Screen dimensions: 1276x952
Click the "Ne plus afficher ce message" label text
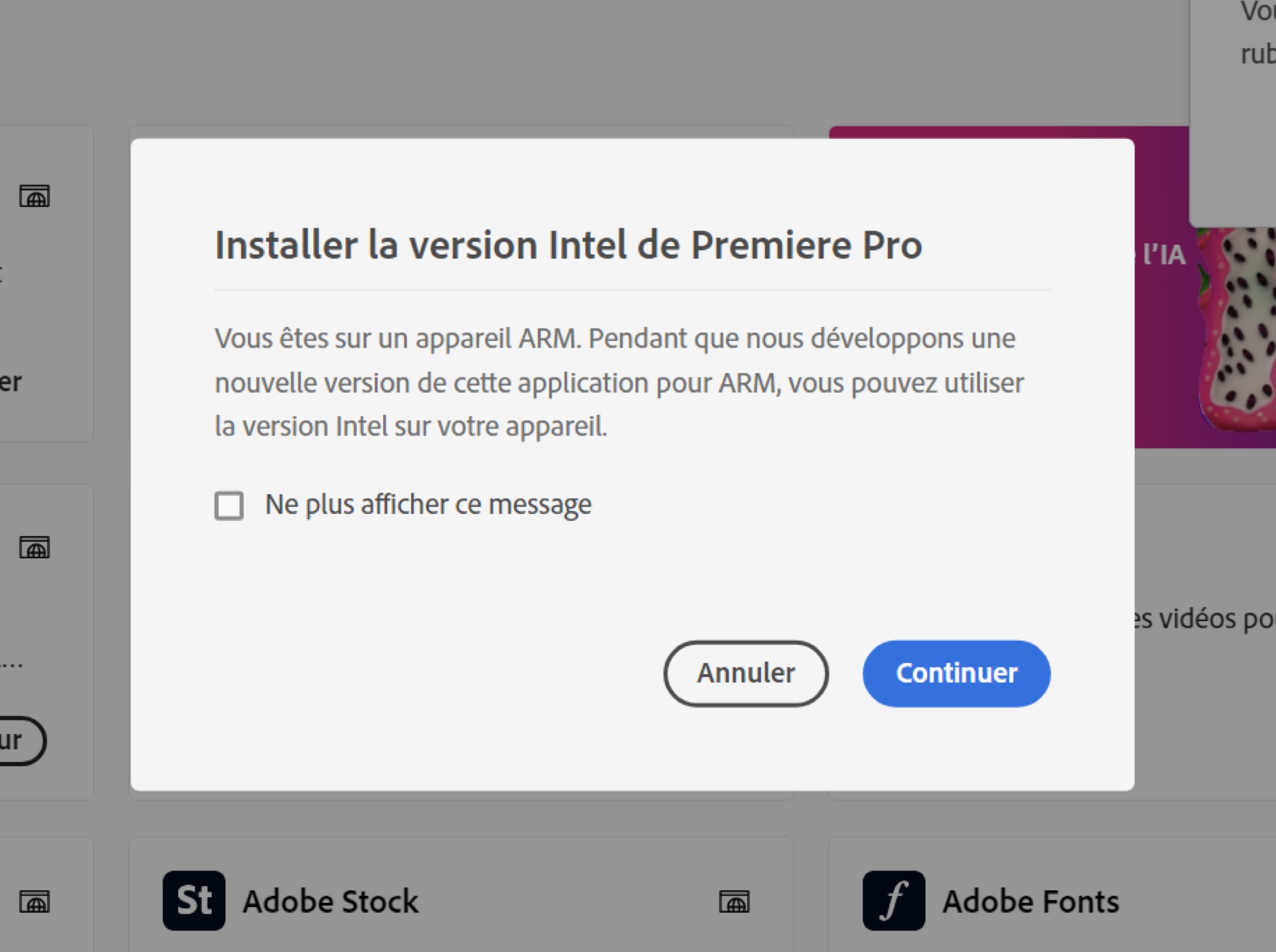[428, 505]
